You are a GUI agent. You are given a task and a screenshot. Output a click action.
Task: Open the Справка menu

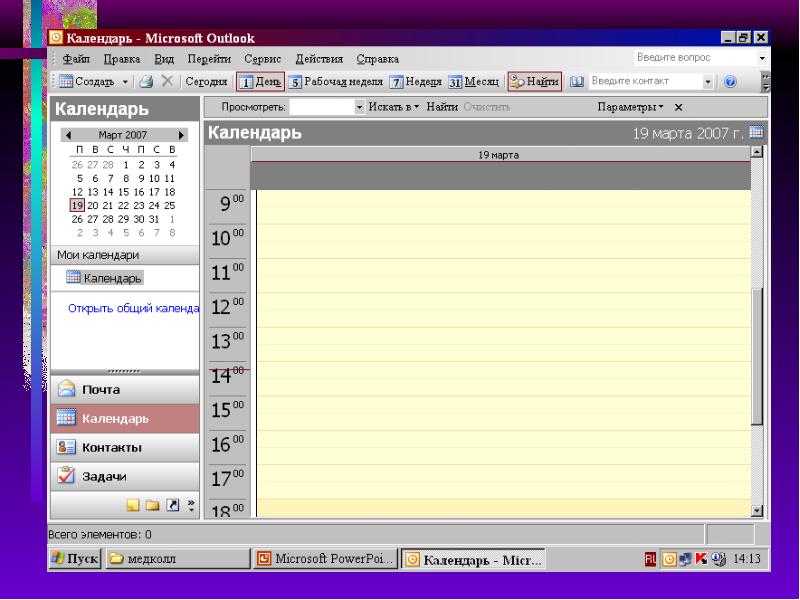pos(378,59)
